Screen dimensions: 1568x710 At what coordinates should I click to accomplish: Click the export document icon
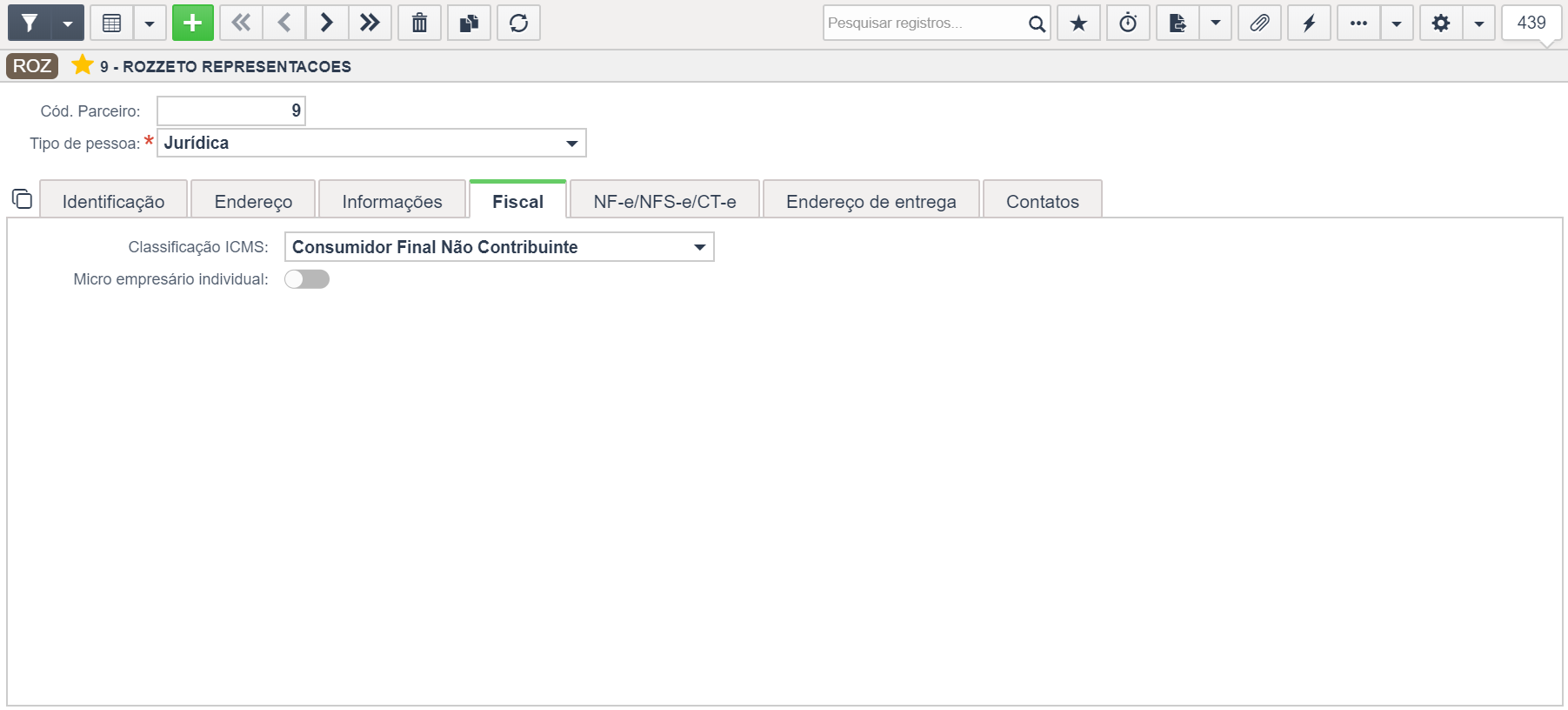(x=1178, y=23)
